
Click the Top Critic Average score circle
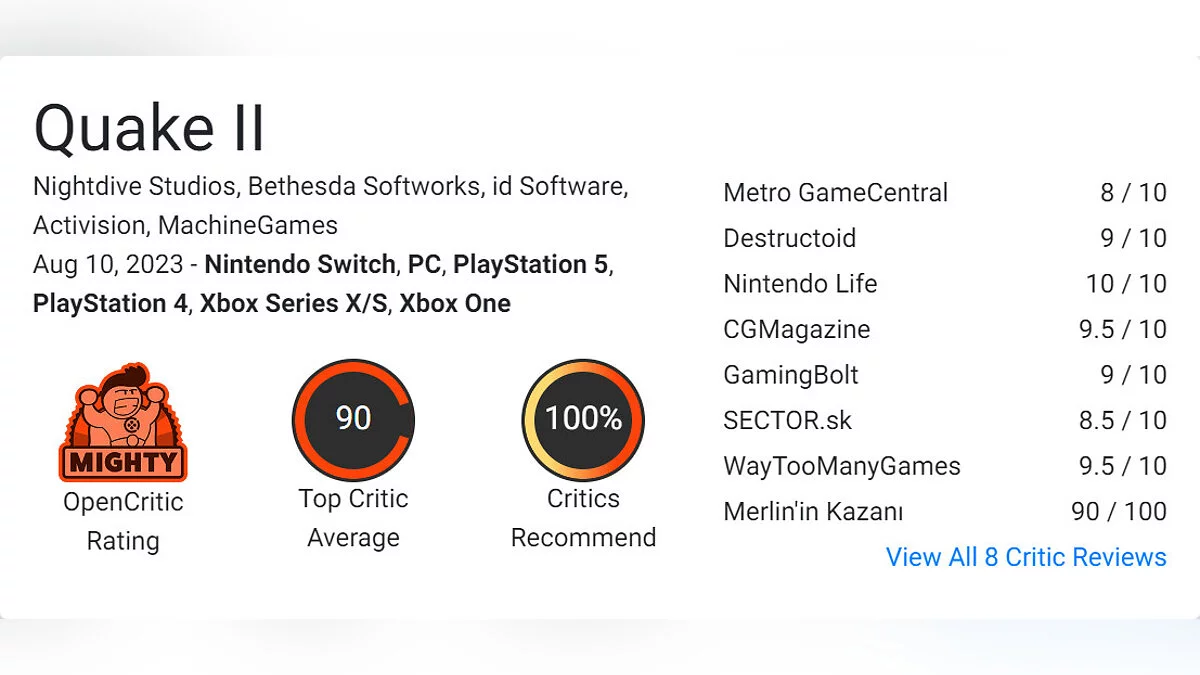(353, 419)
